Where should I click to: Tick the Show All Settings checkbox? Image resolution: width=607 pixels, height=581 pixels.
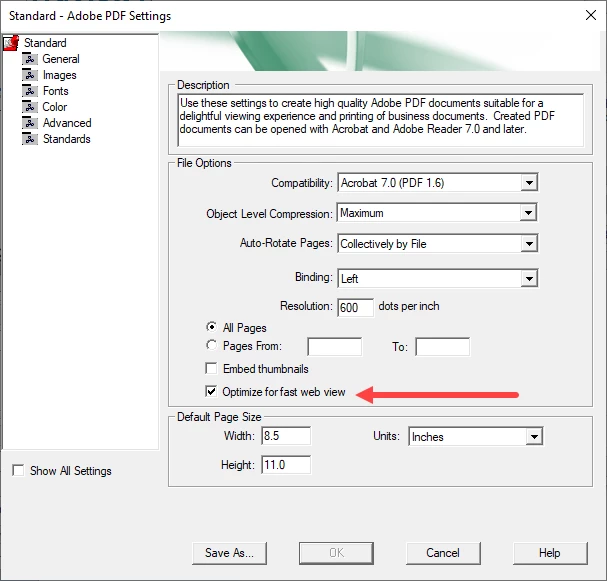click(x=18, y=470)
